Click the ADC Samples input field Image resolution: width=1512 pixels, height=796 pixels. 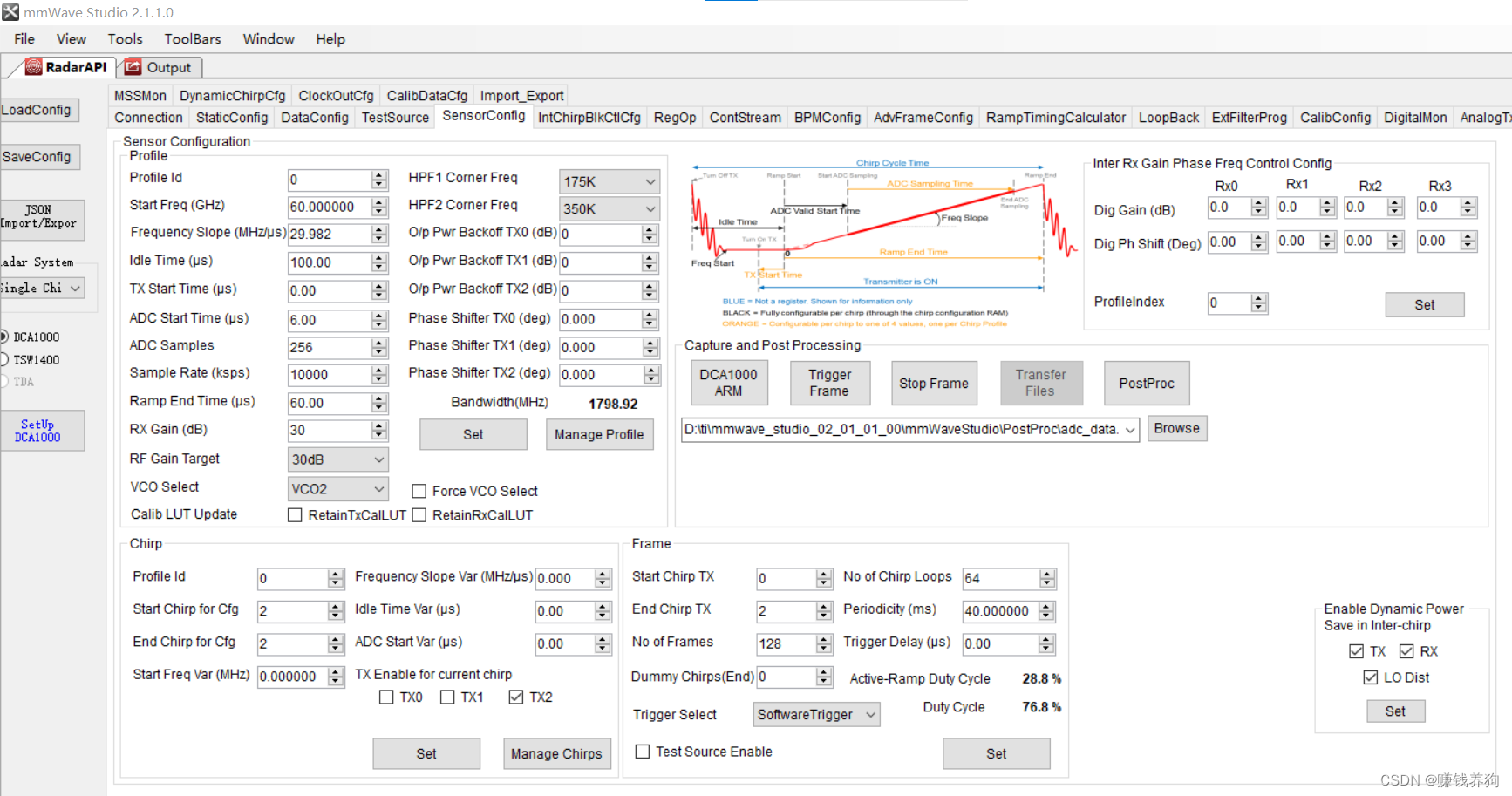point(329,347)
